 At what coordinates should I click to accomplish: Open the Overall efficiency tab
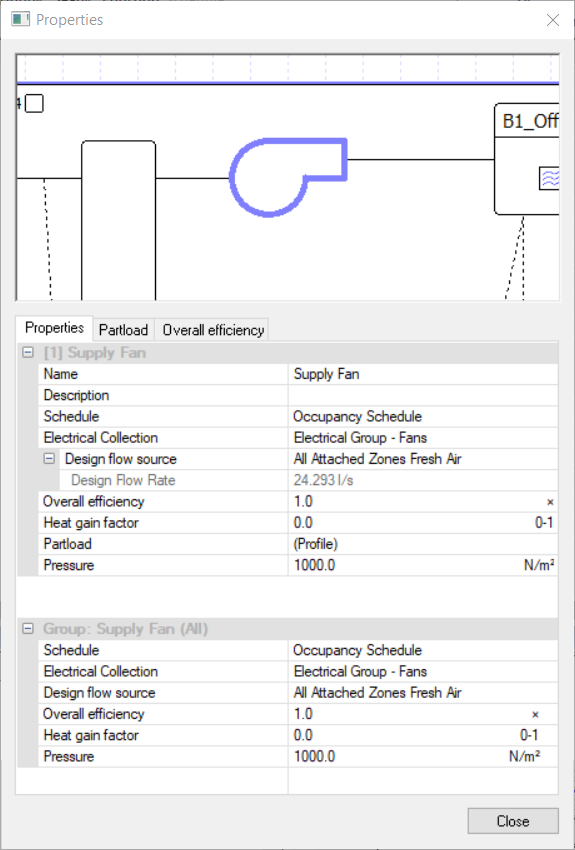[214, 330]
